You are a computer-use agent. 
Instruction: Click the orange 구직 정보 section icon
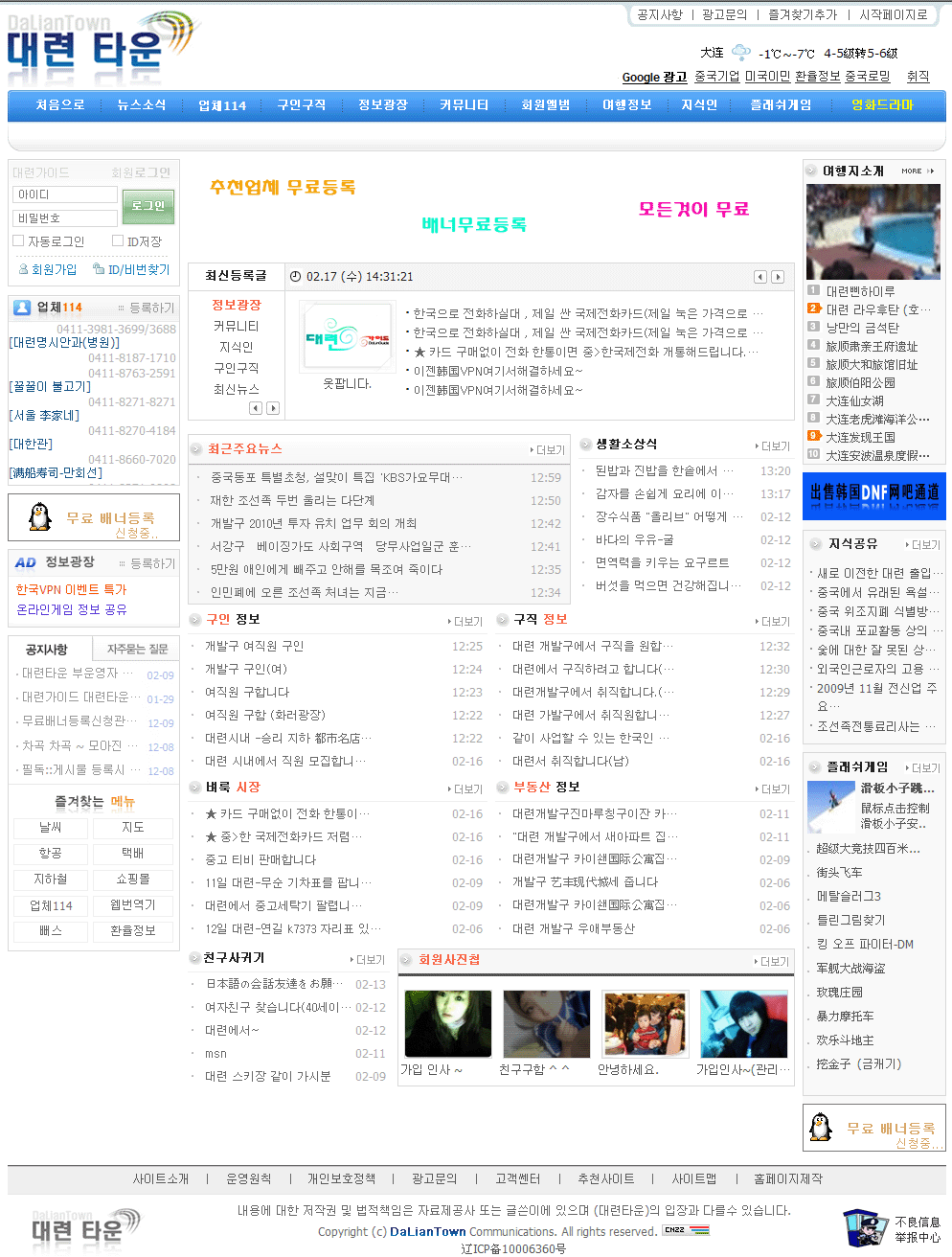(x=504, y=619)
